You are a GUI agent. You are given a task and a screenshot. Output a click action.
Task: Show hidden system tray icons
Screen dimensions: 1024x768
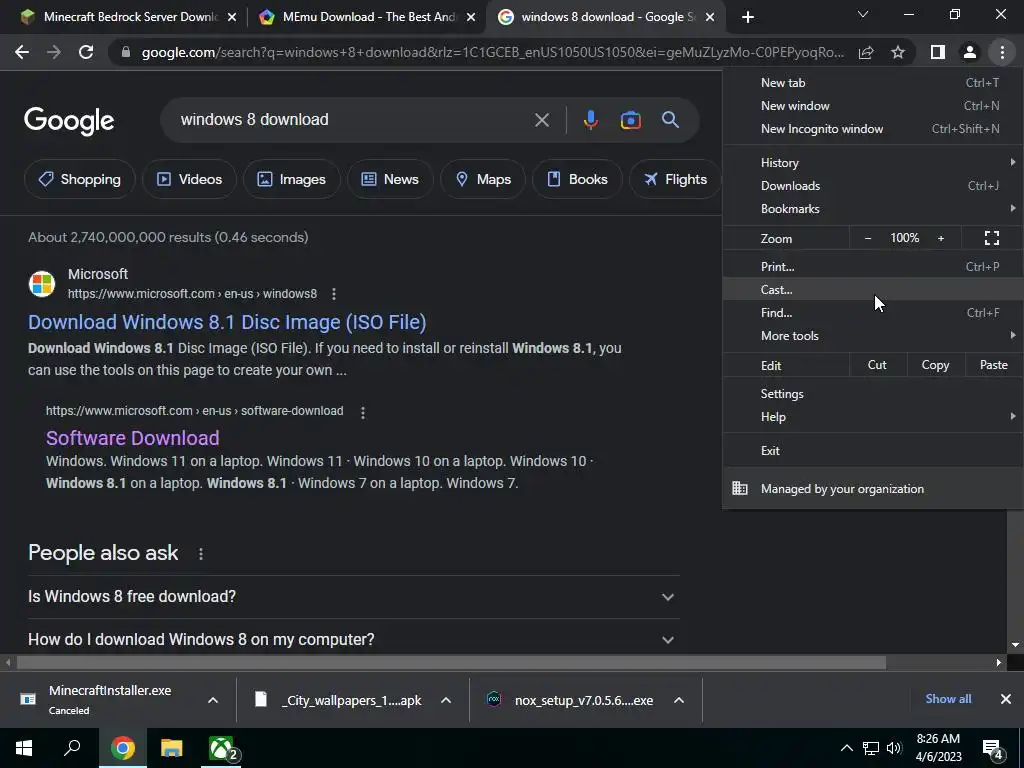846,748
